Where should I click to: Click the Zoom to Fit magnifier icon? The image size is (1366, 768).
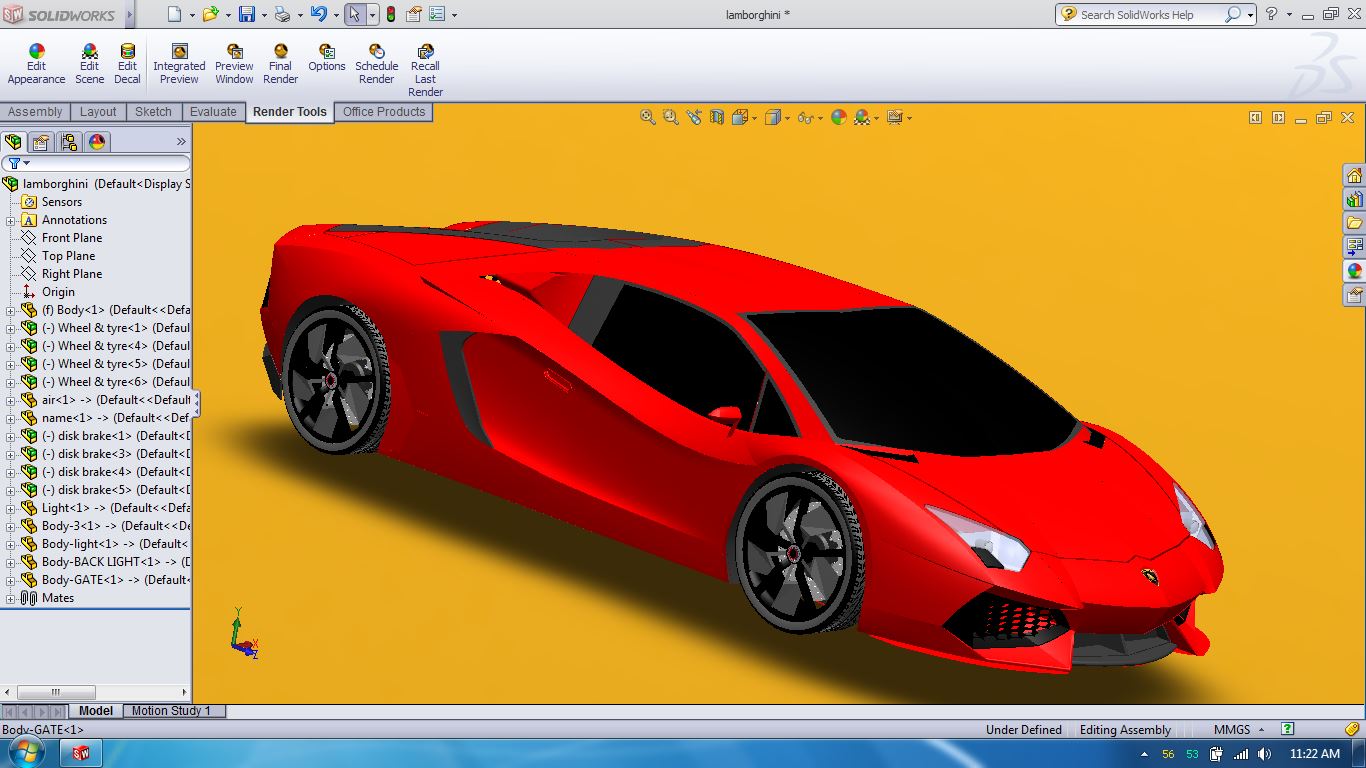(648, 117)
